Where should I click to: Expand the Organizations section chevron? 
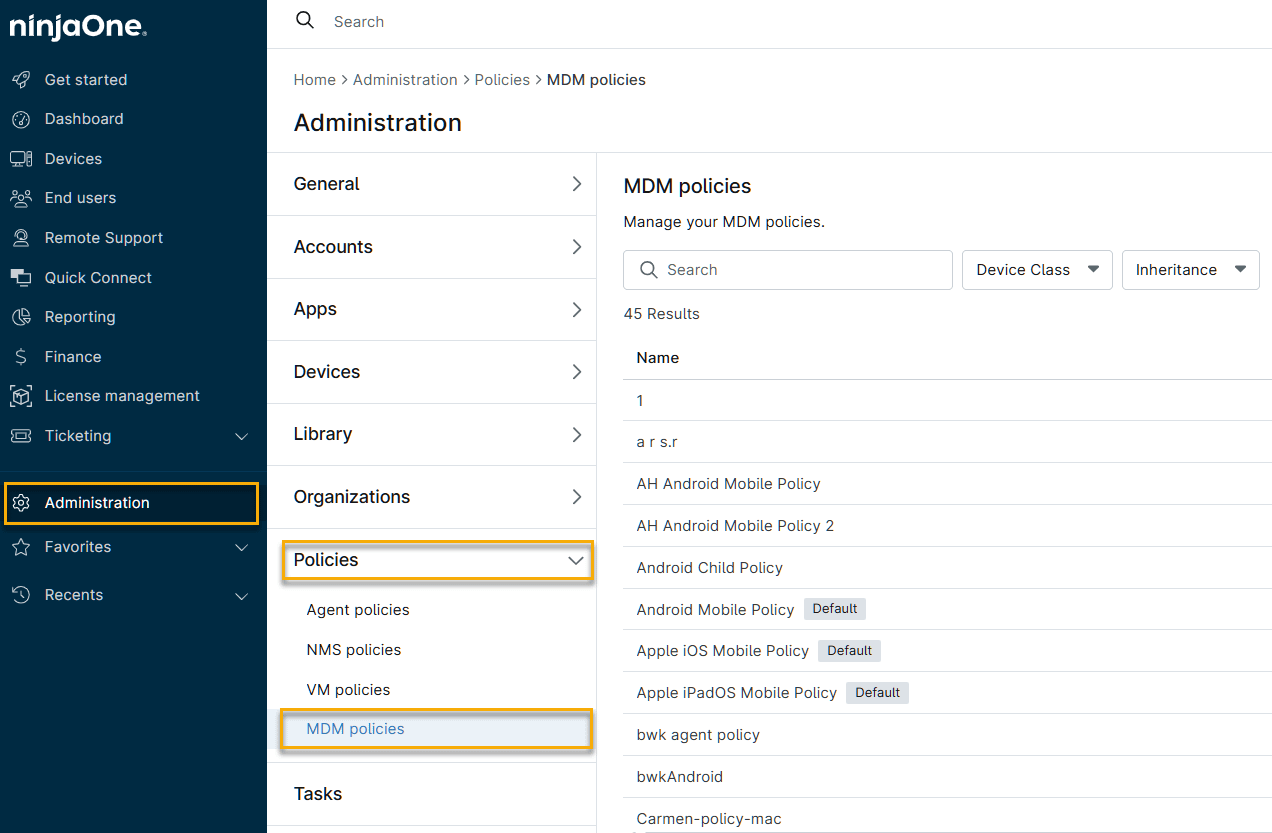pyautogui.click(x=576, y=497)
